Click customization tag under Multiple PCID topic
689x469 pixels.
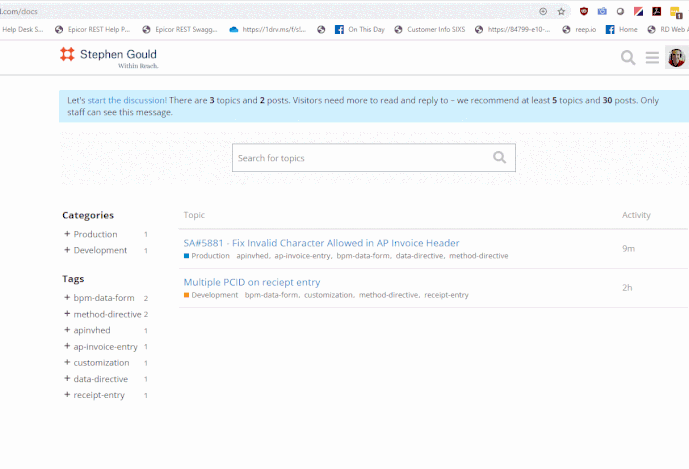coord(328,295)
